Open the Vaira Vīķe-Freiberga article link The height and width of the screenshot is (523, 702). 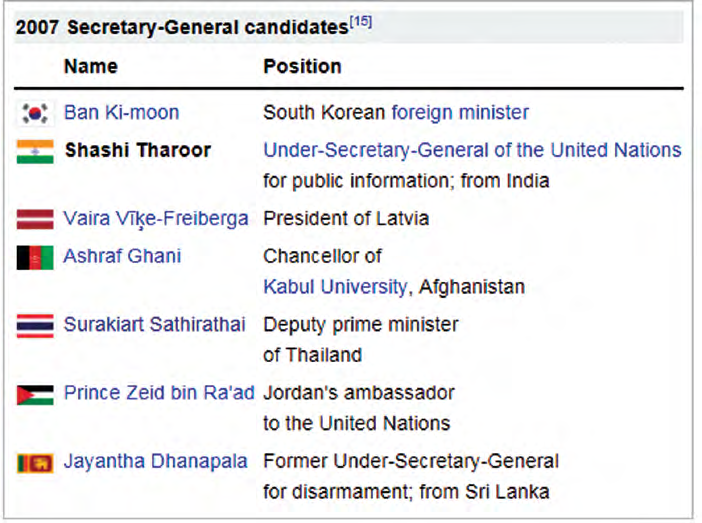click(x=156, y=218)
